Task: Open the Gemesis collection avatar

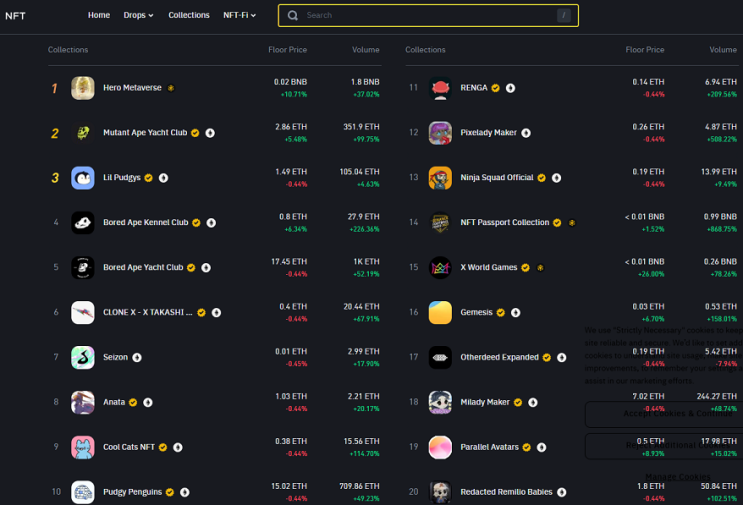Action: point(440,313)
